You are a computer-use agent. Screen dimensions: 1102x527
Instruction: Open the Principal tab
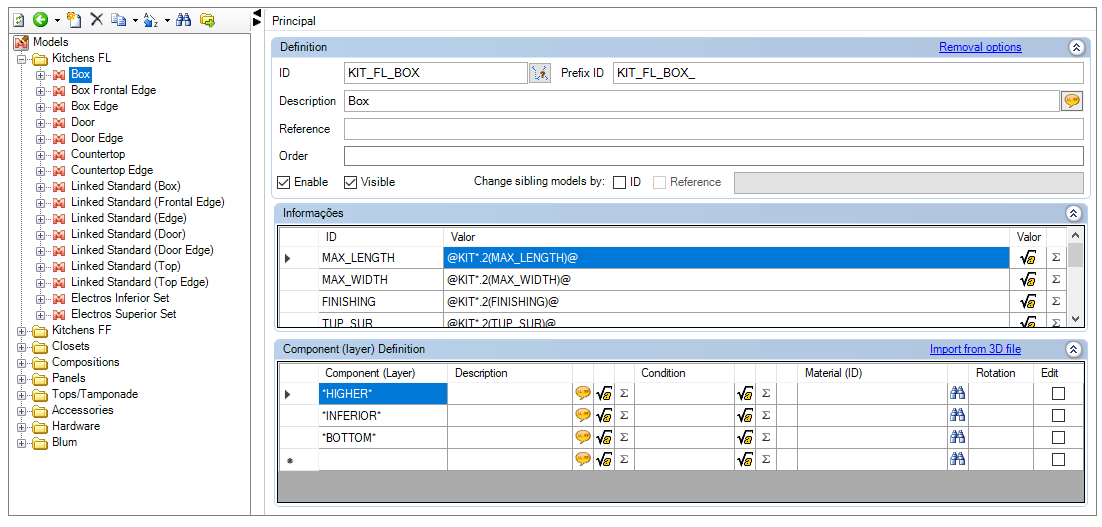(294, 21)
